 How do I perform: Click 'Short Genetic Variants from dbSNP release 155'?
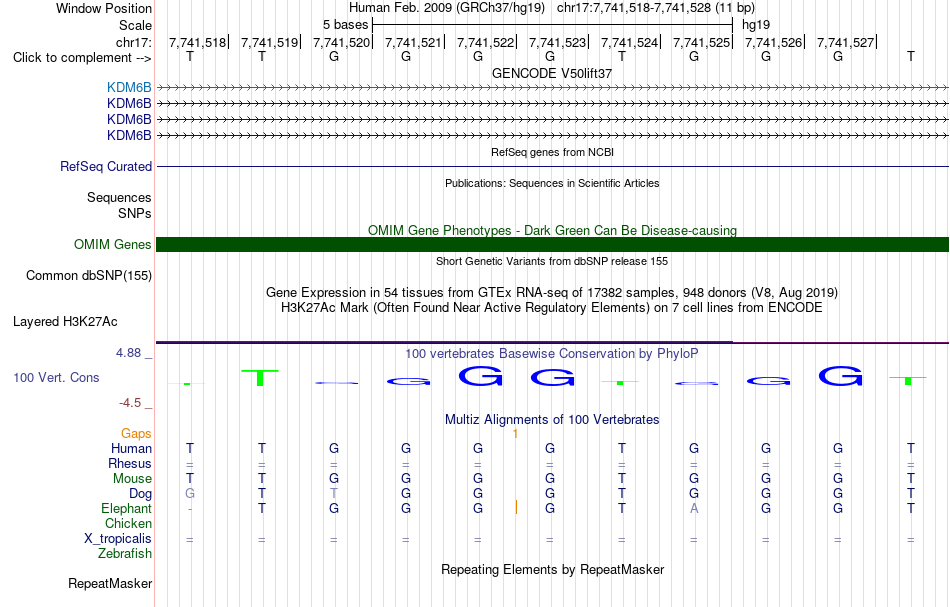(552, 261)
